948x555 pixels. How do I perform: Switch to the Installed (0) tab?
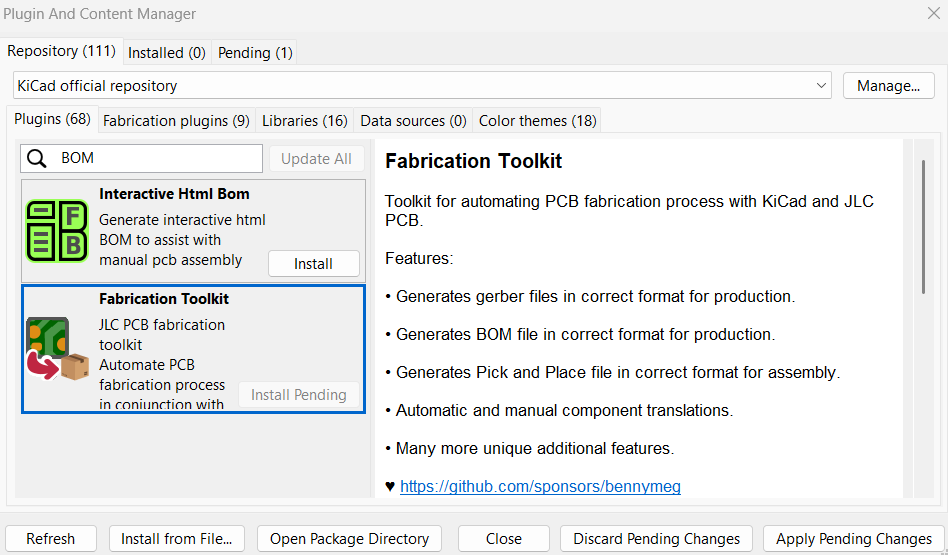point(167,53)
